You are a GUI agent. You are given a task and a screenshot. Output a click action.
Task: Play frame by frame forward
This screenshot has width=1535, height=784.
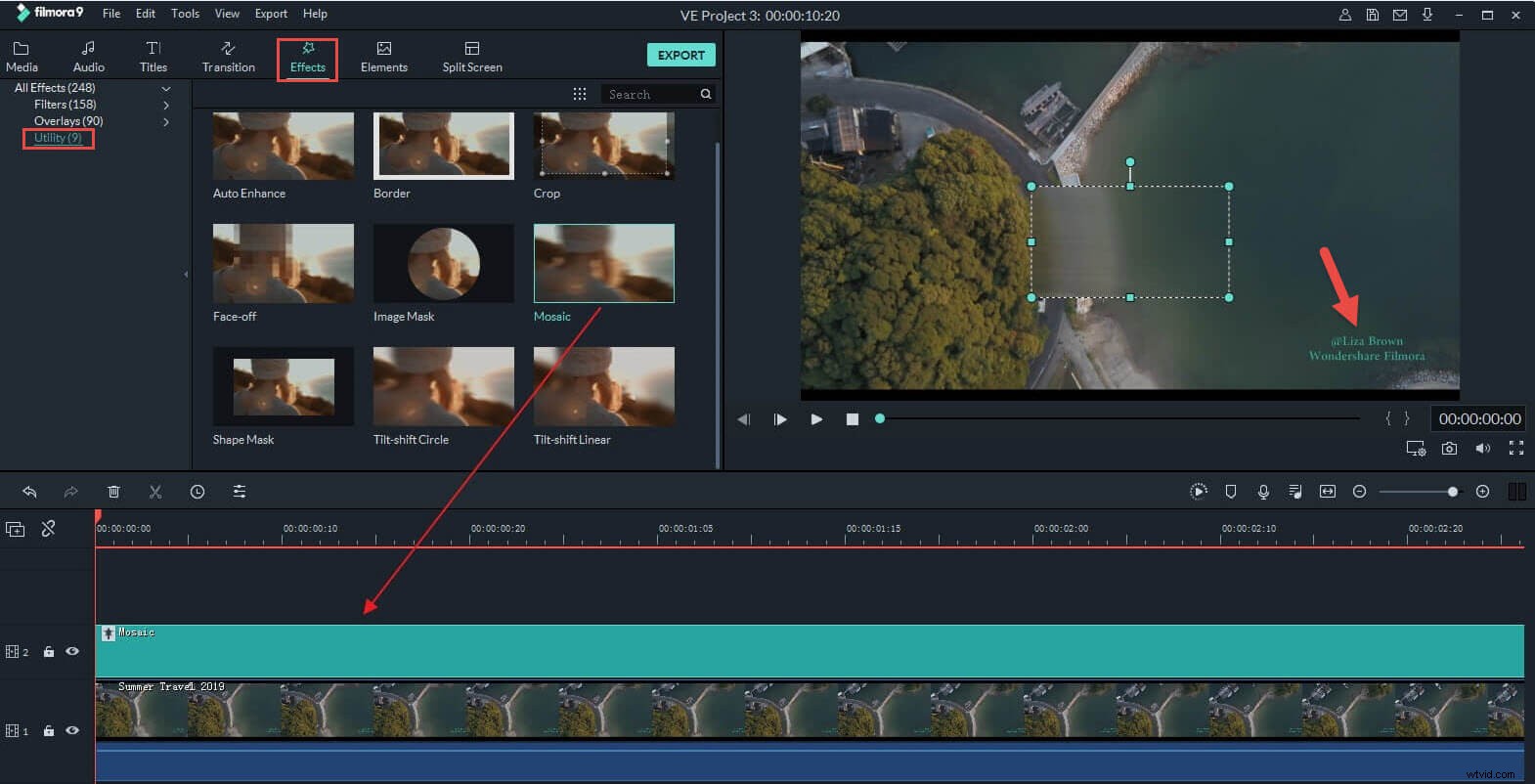pyautogui.click(x=780, y=419)
